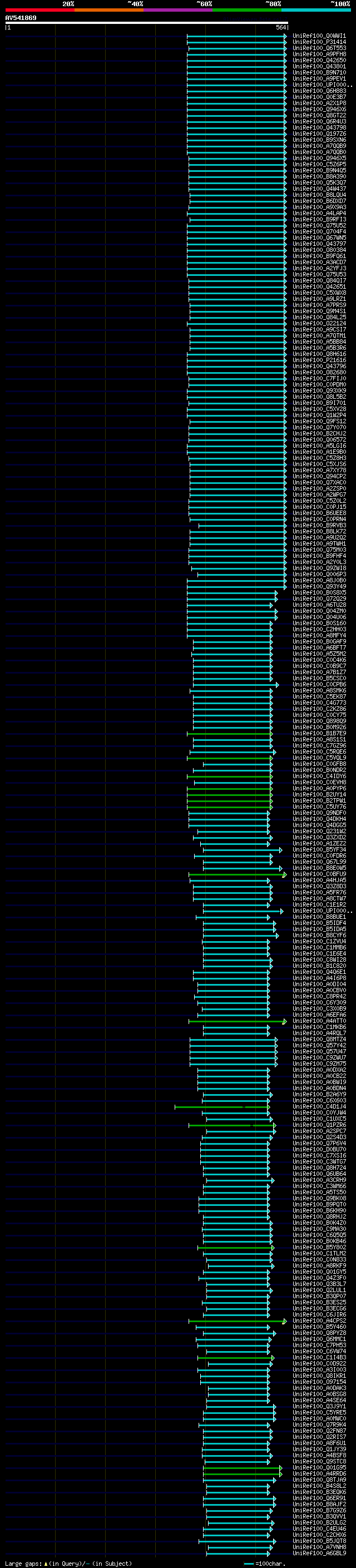Open hit UniRef100_P31414
Image resolution: width=356 pixels, height=1568 pixels.
(x=319, y=42)
